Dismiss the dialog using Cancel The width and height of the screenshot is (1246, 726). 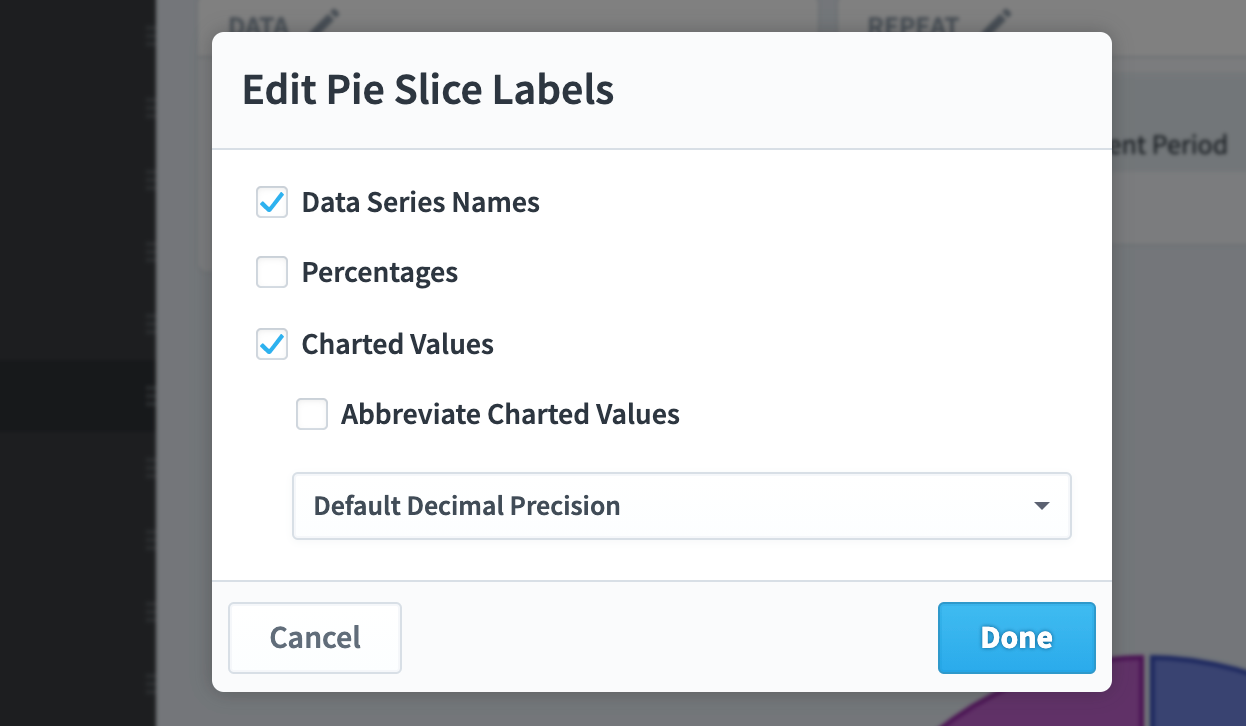tap(315, 638)
